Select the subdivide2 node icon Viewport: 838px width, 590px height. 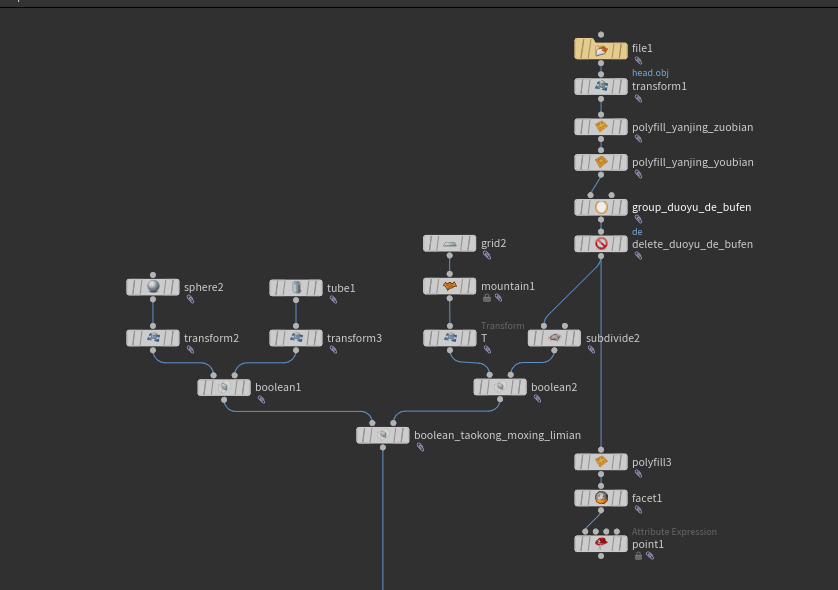554,338
